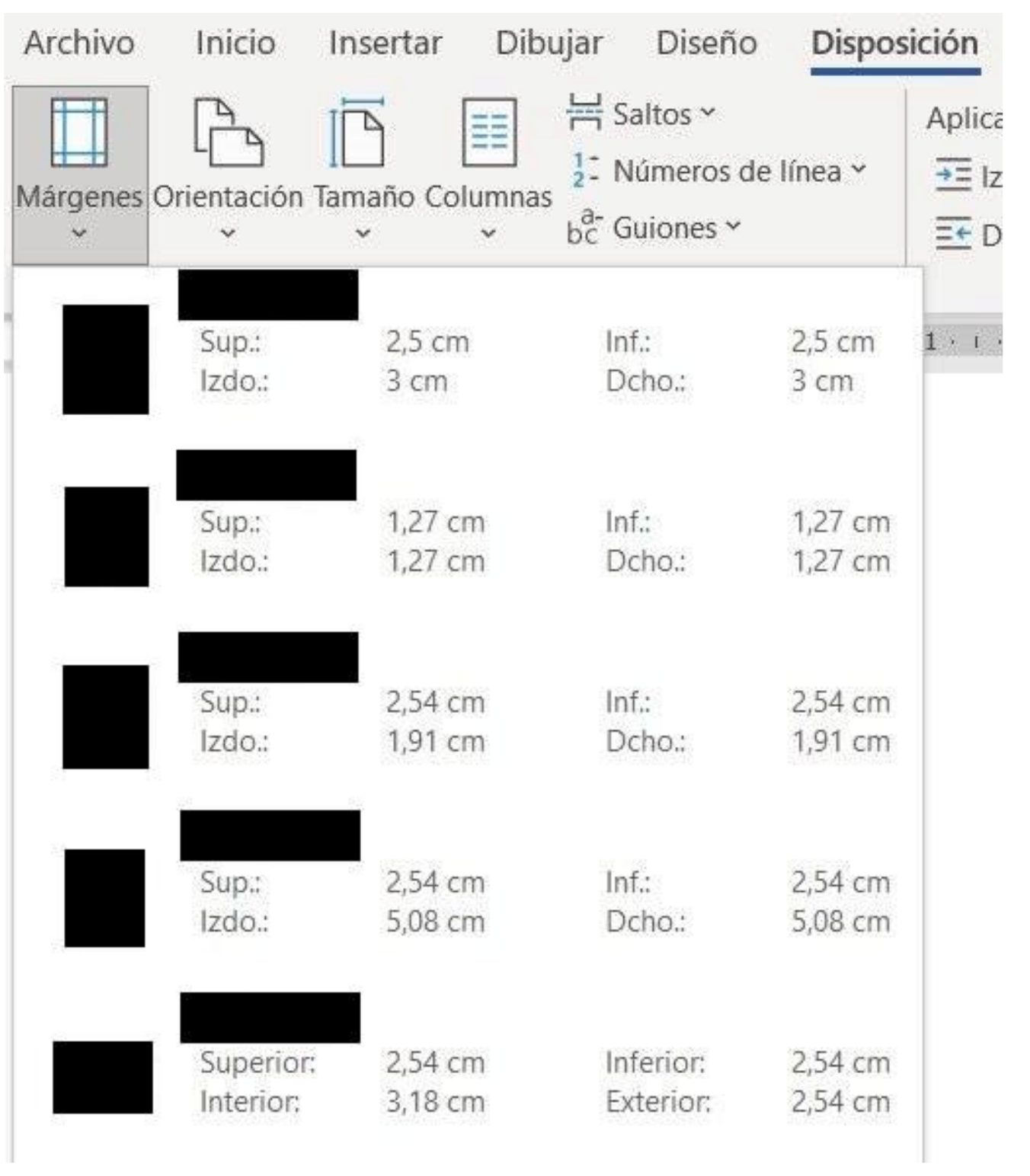The image size is (1030, 1176).
Task: Open the Archivo menu tab
Action: (79, 43)
